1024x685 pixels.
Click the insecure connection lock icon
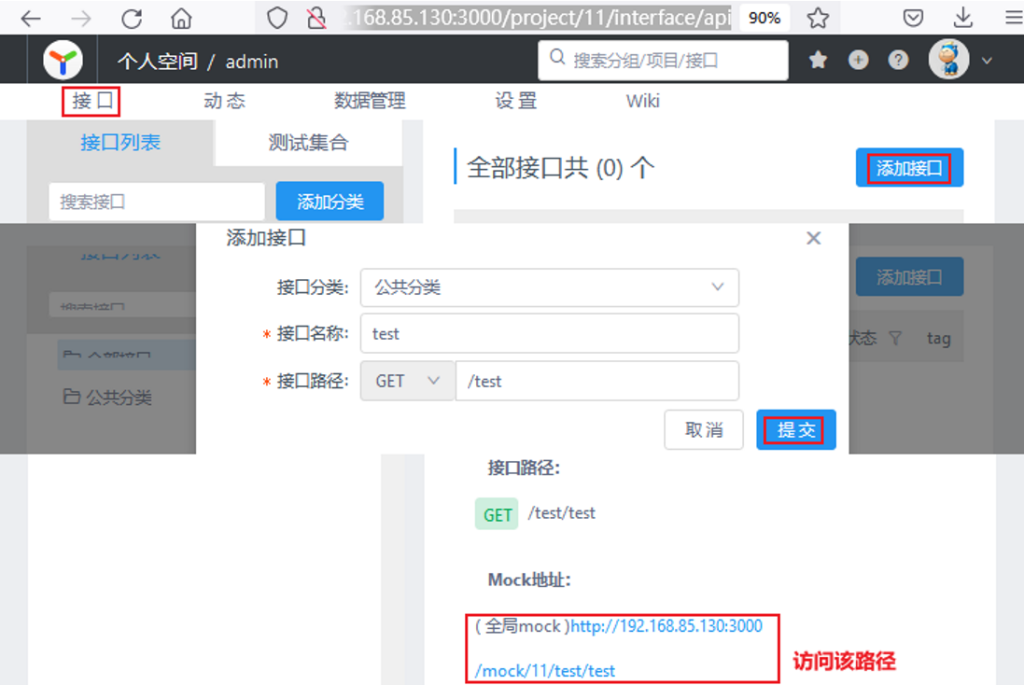(316, 18)
